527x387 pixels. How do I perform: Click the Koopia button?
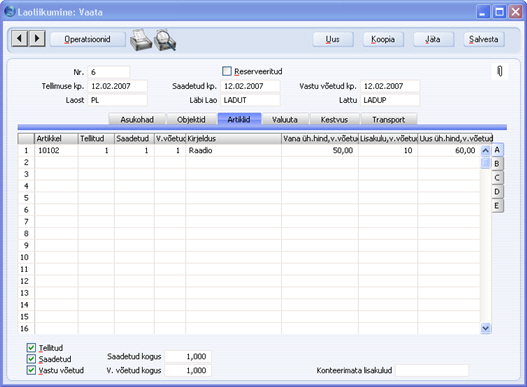tap(383, 39)
